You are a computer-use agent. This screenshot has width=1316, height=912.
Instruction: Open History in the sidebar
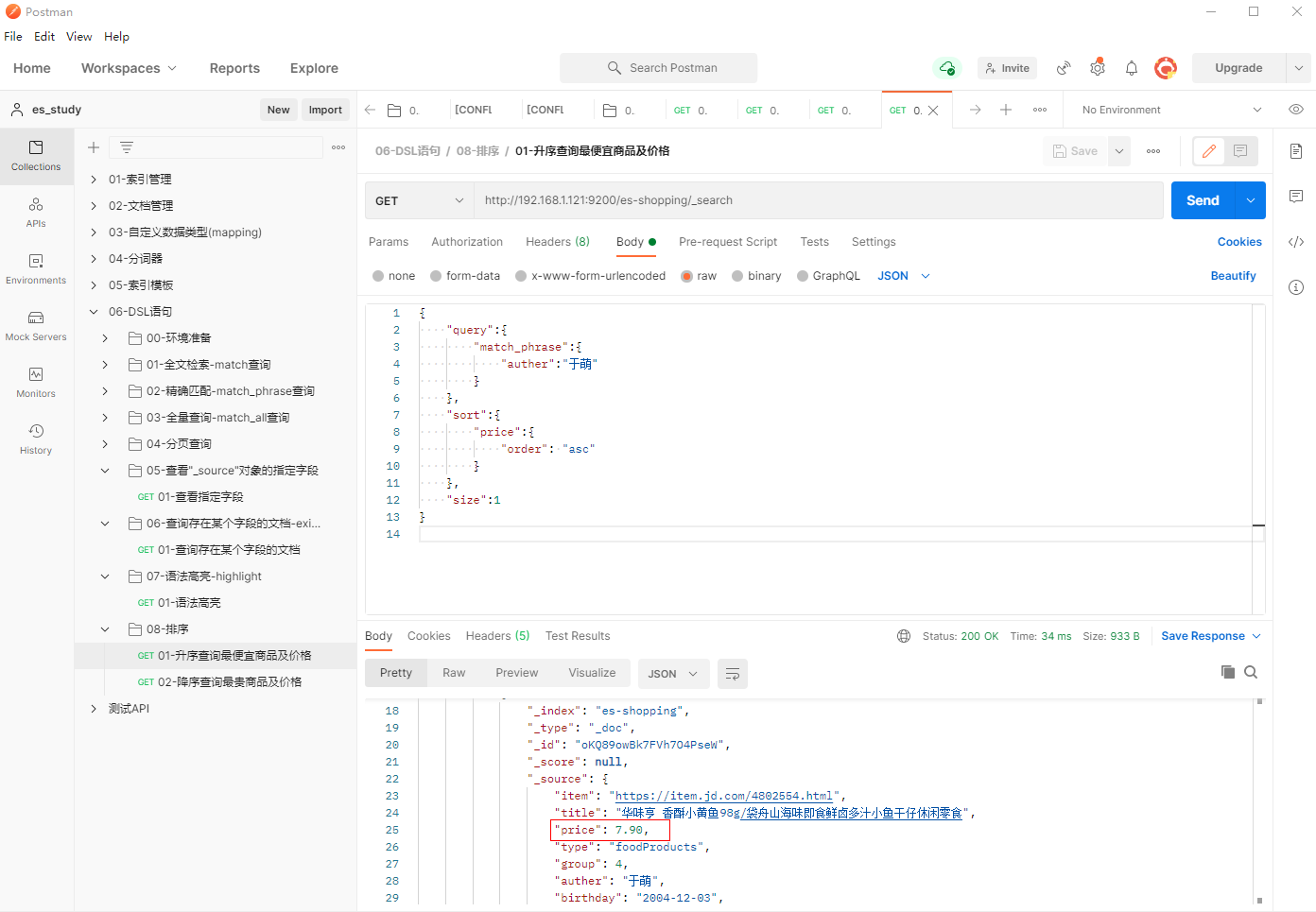[x=36, y=439]
